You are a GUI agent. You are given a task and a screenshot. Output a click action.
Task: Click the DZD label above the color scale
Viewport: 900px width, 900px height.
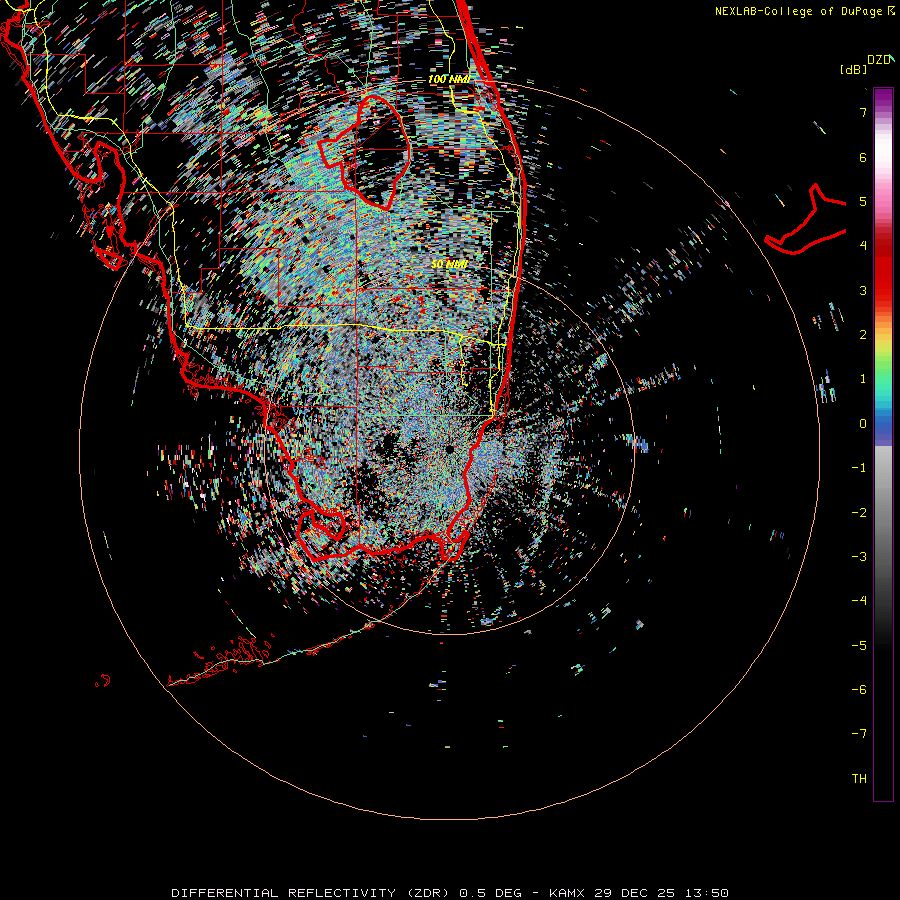point(880,60)
